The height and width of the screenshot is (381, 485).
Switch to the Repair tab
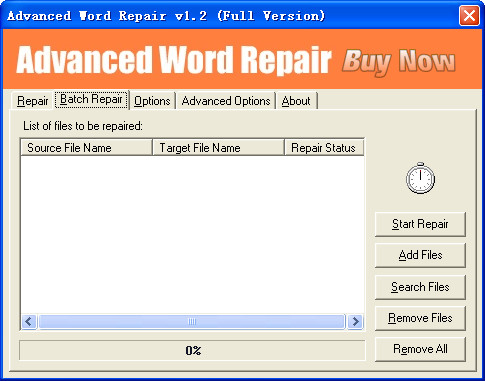tap(32, 101)
